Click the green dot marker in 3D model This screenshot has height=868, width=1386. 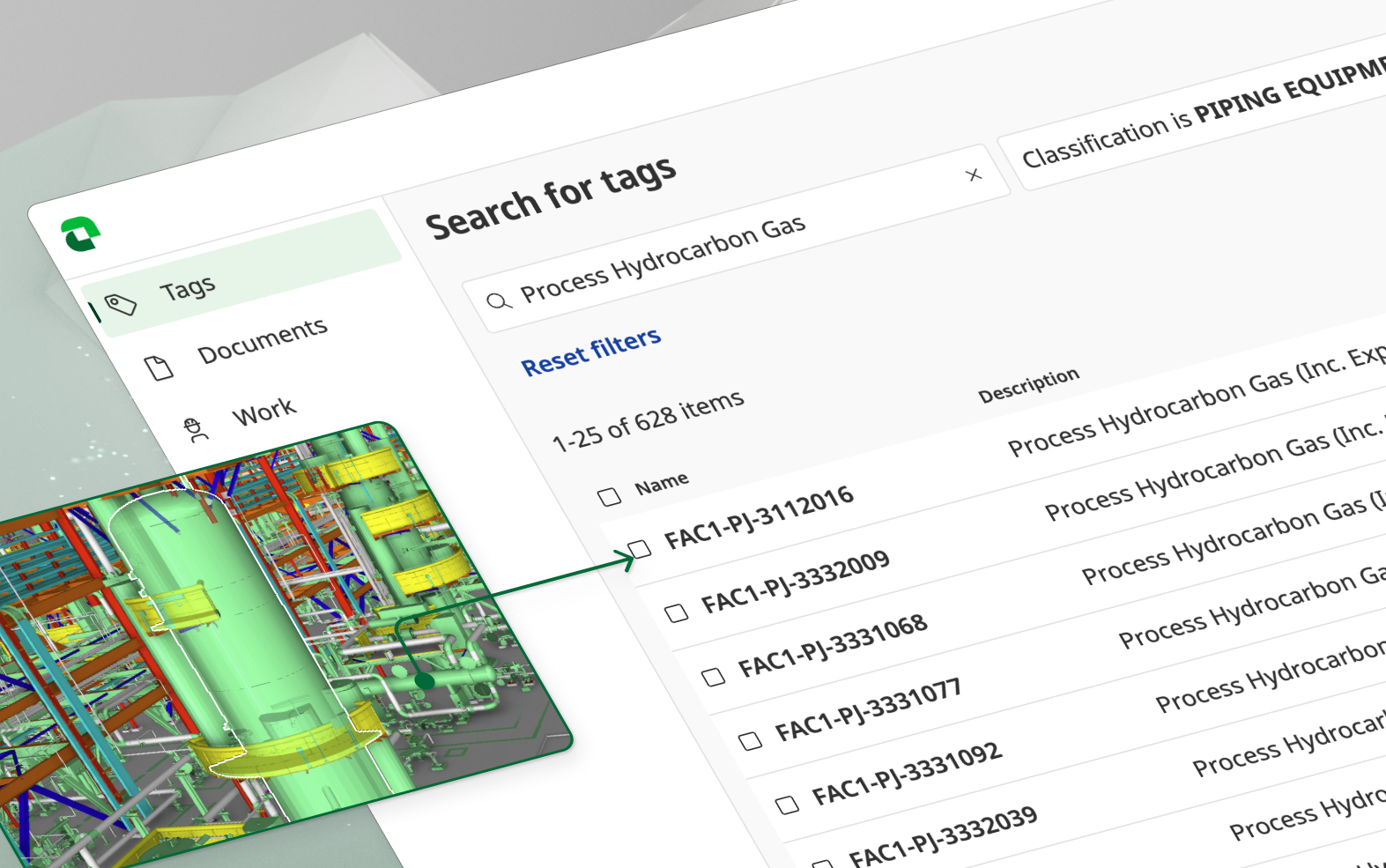[425, 680]
